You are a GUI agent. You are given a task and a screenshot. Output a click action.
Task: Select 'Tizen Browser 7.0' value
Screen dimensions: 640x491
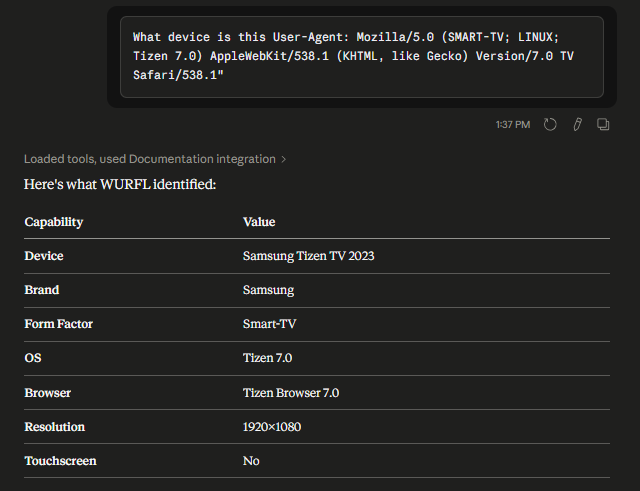click(x=291, y=393)
